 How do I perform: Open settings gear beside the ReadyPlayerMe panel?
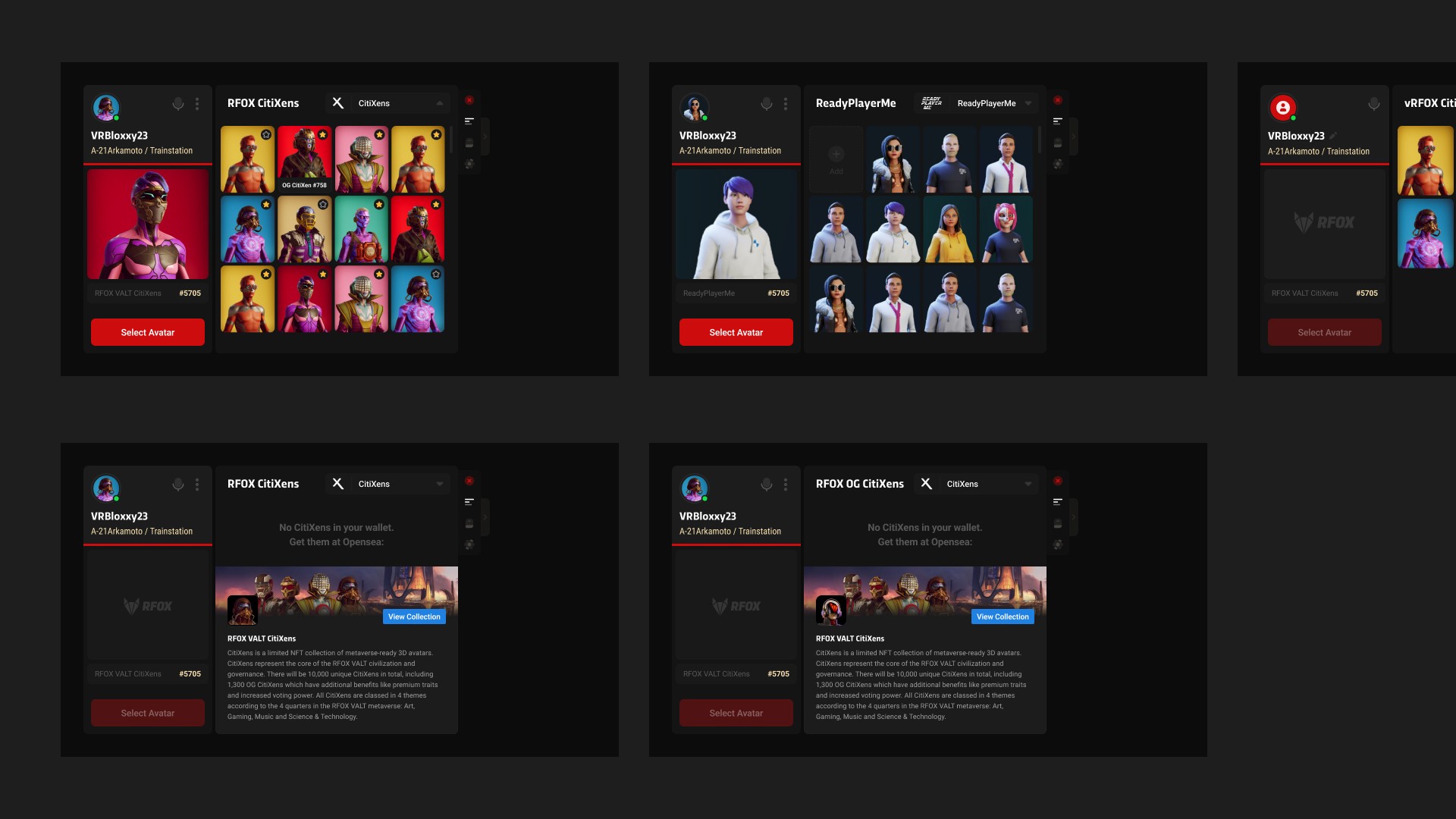pyautogui.click(x=1058, y=163)
